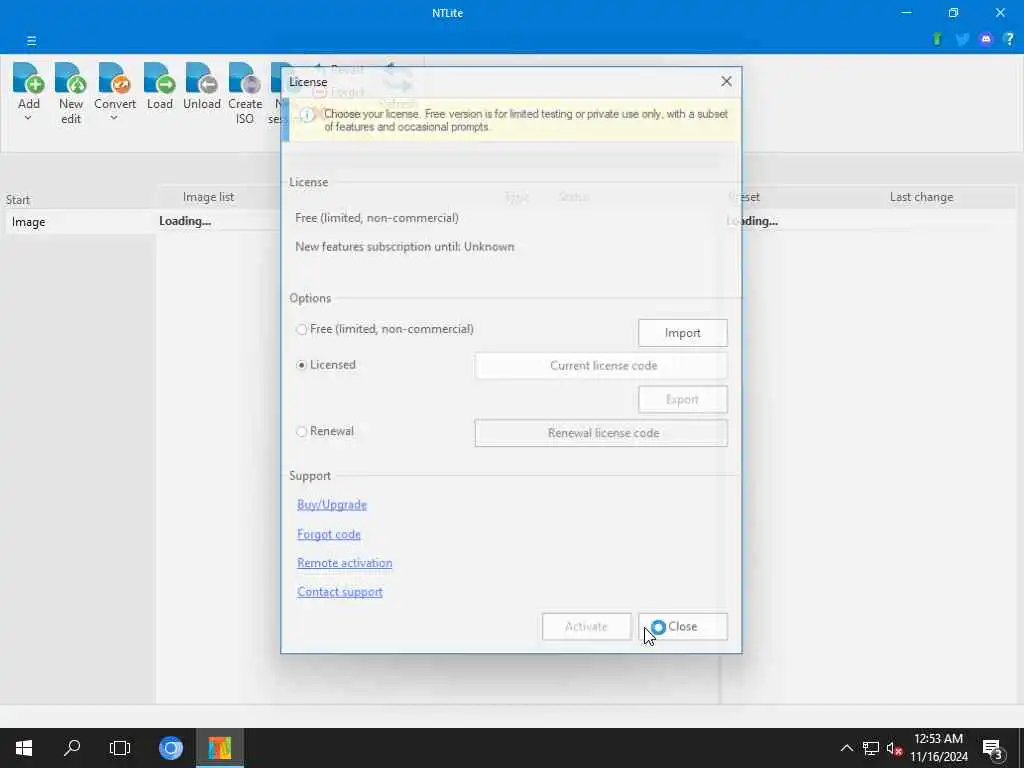This screenshot has height=768, width=1024.
Task: Open the Twitter icon link
Action: [962, 39]
